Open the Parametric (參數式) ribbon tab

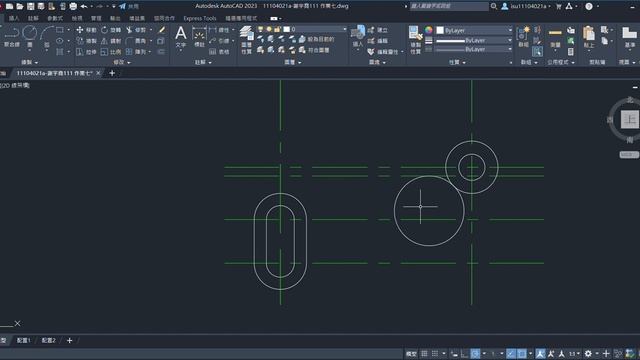pyautogui.click(x=55, y=18)
